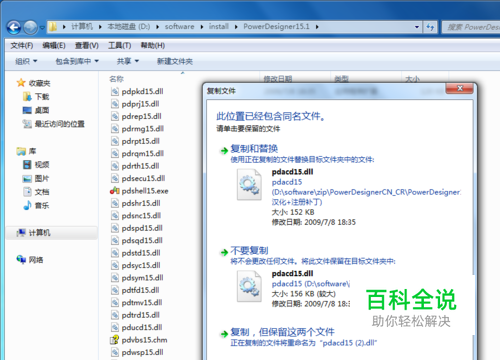
Task: Choose 复制和替换 in copy dialog
Action: point(254,149)
